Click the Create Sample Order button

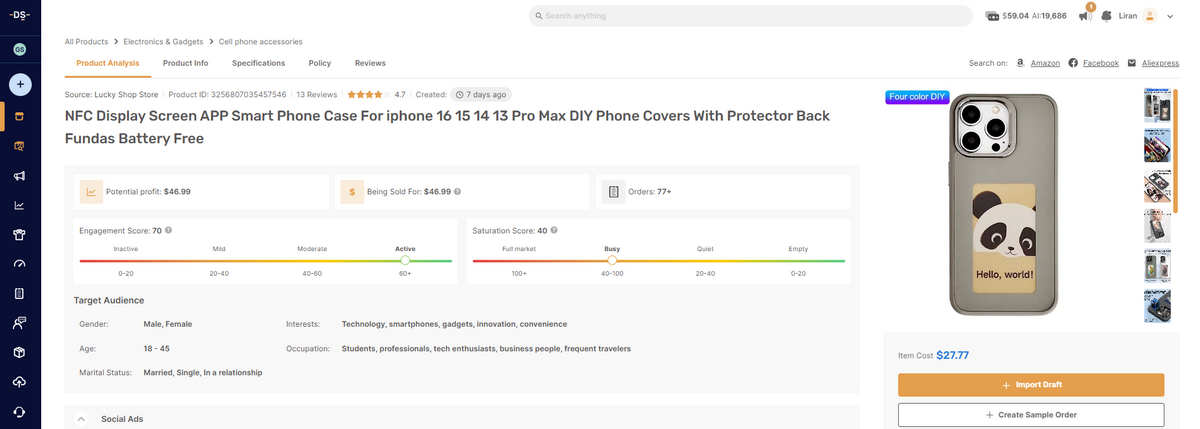1030,414
